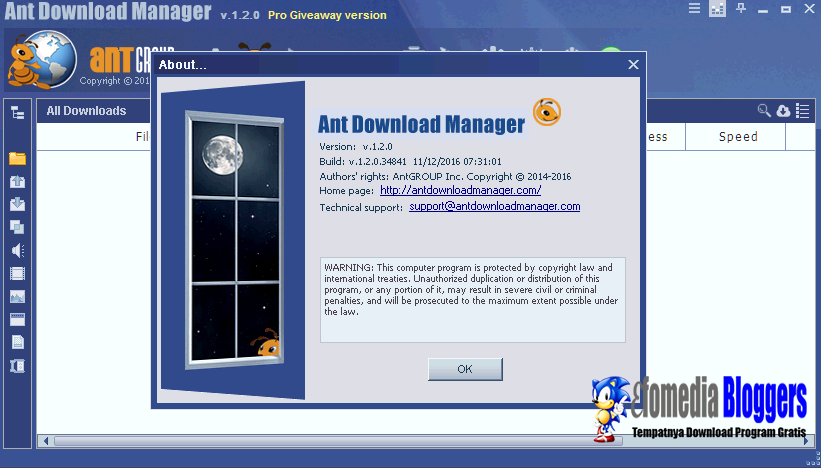This screenshot has height=469, width=821.
Task: Click the Build v.1.2.0.34841 text line
Action: (410, 162)
